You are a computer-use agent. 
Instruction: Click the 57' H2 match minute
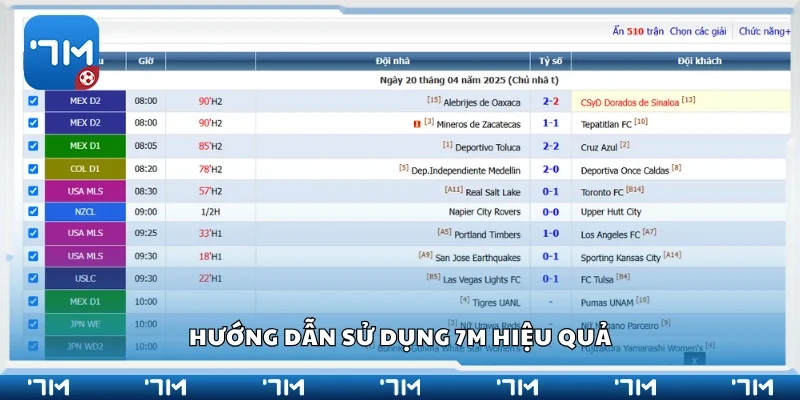210,191
